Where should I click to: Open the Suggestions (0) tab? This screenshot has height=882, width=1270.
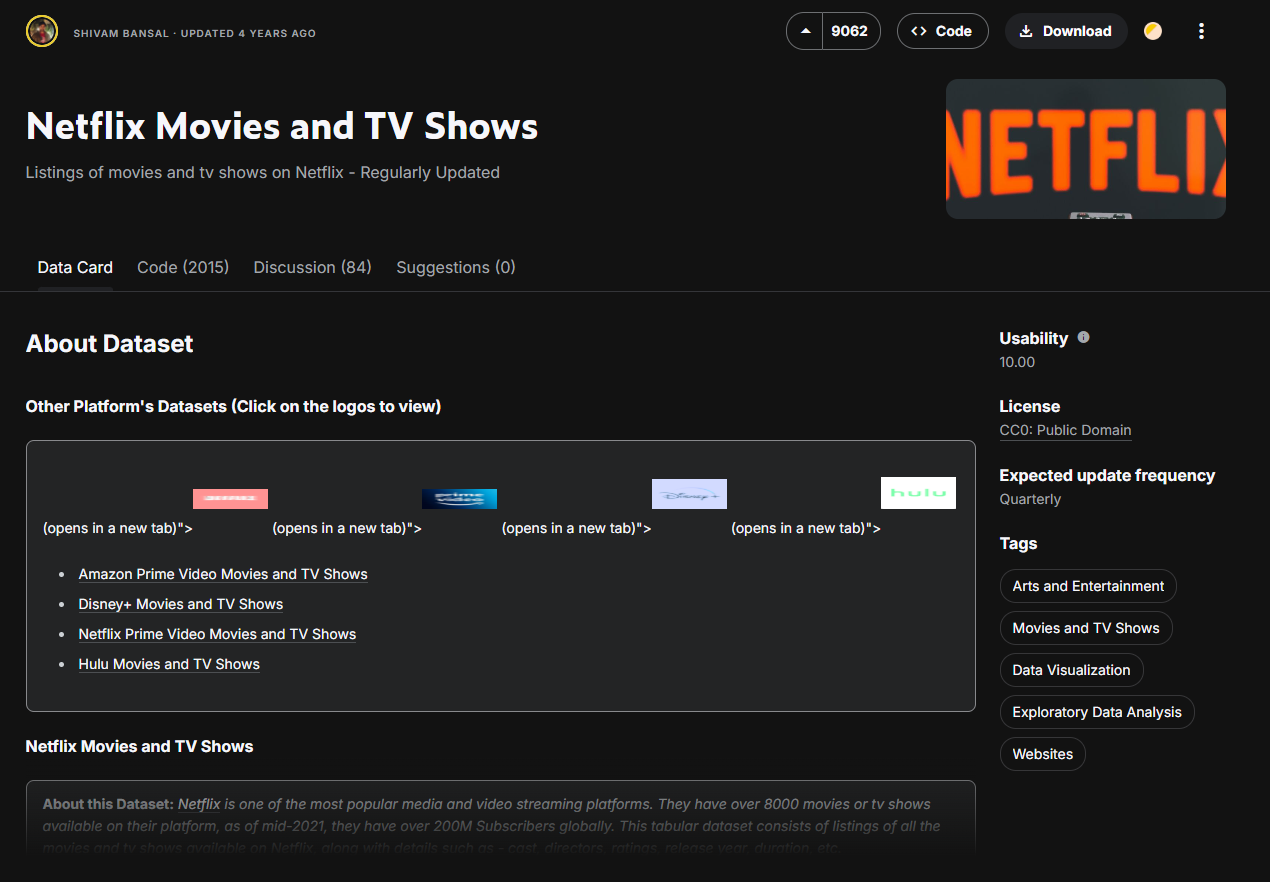click(456, 267)
